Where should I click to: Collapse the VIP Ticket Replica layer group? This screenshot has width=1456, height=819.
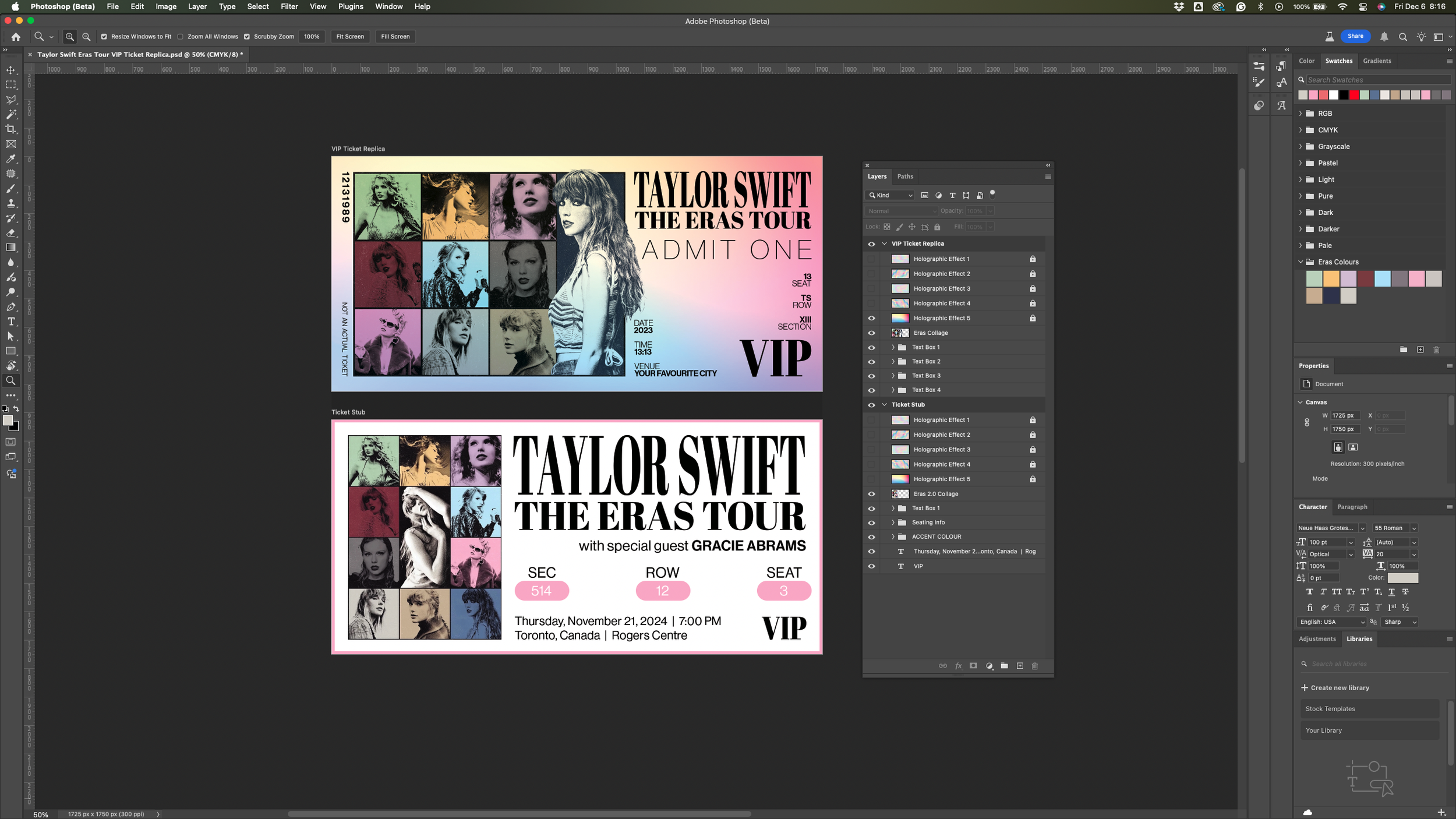click(x=885, y=244)
